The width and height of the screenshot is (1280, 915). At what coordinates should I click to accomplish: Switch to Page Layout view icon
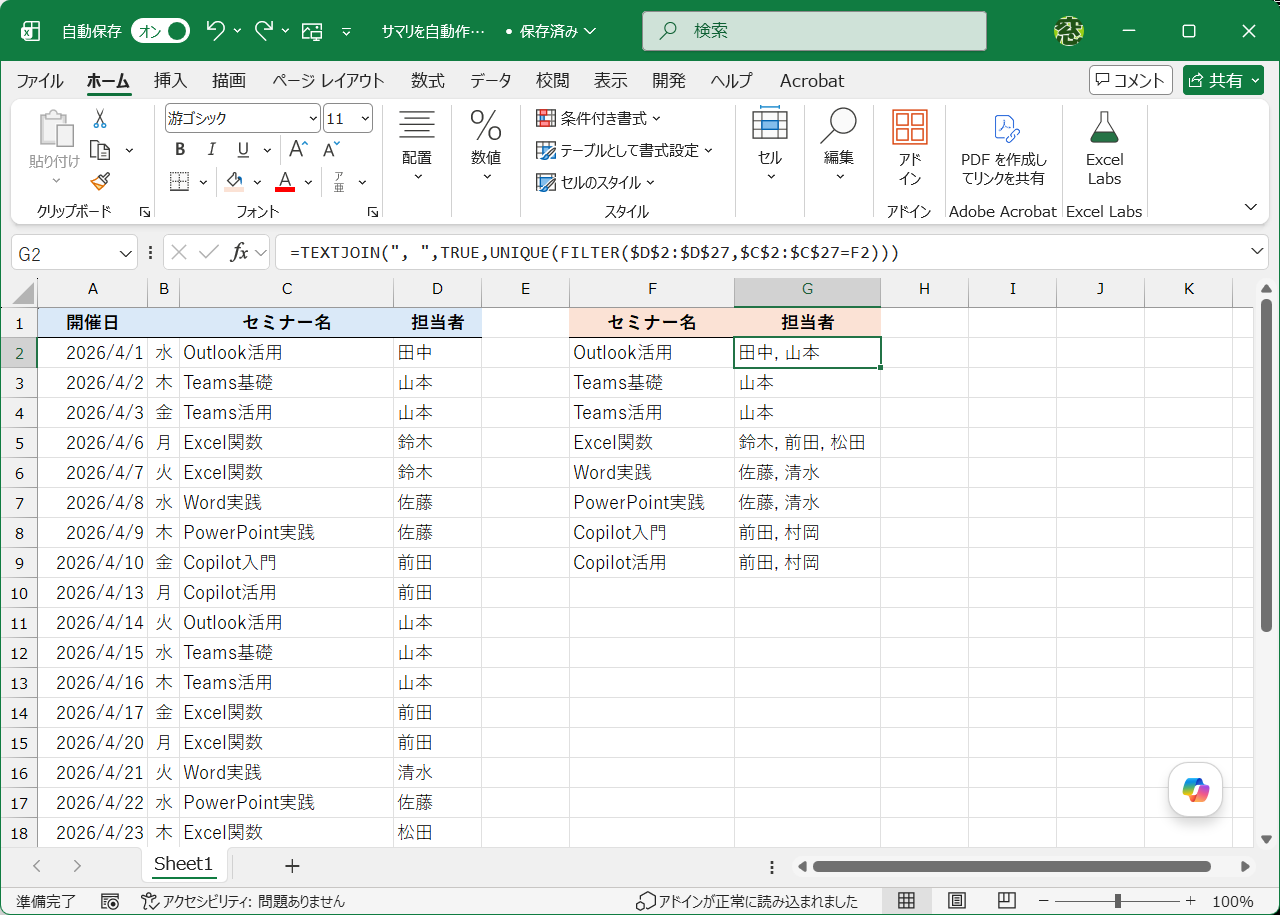click(x=957, y=901)
